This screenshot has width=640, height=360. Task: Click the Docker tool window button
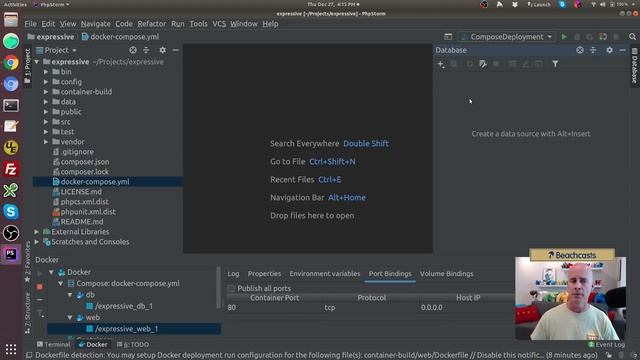93,344
